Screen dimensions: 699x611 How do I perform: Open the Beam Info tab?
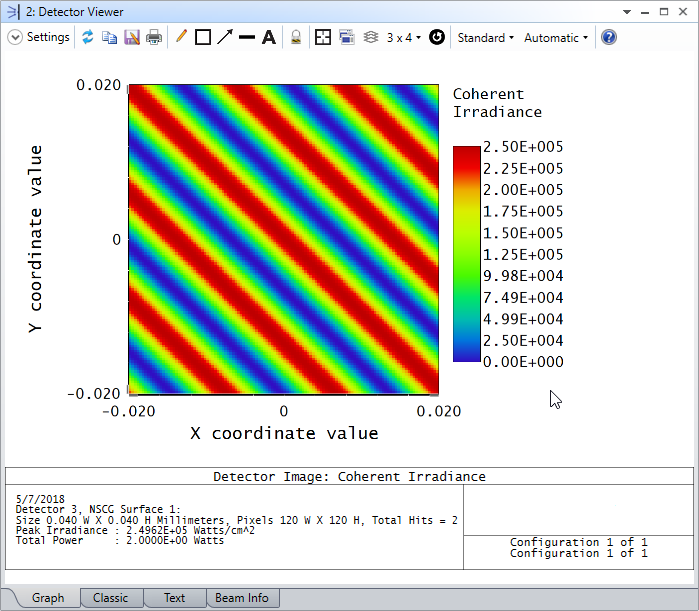(242, 598)
